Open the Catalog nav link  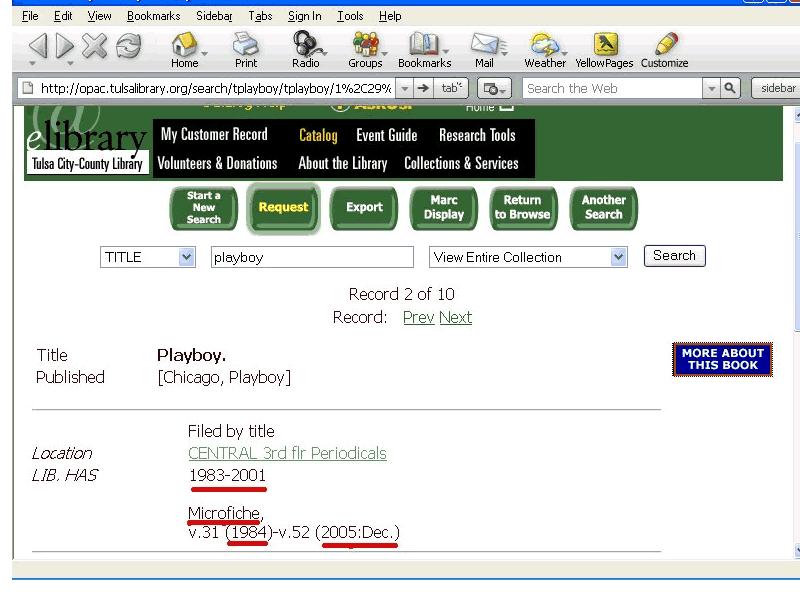tap(318, 135)
